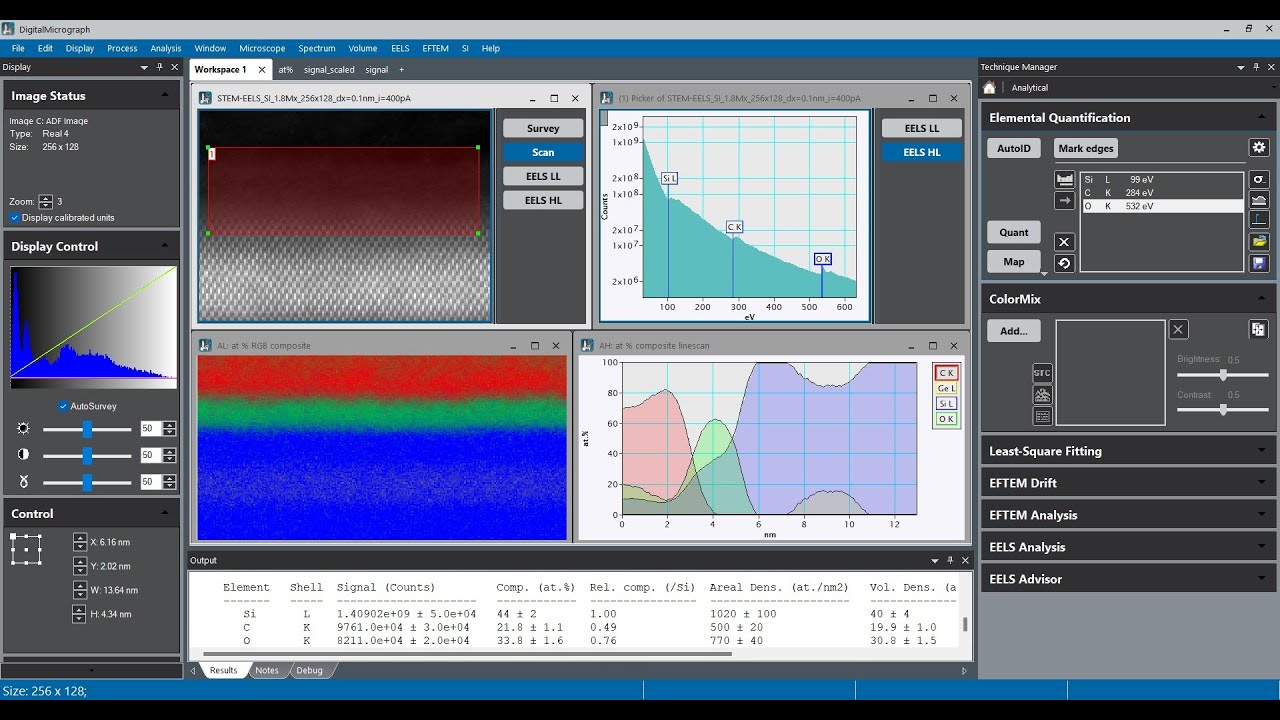This screenshot has height=720, width=1280.
Task: Click the Quant button
Action: [1014, 232]
